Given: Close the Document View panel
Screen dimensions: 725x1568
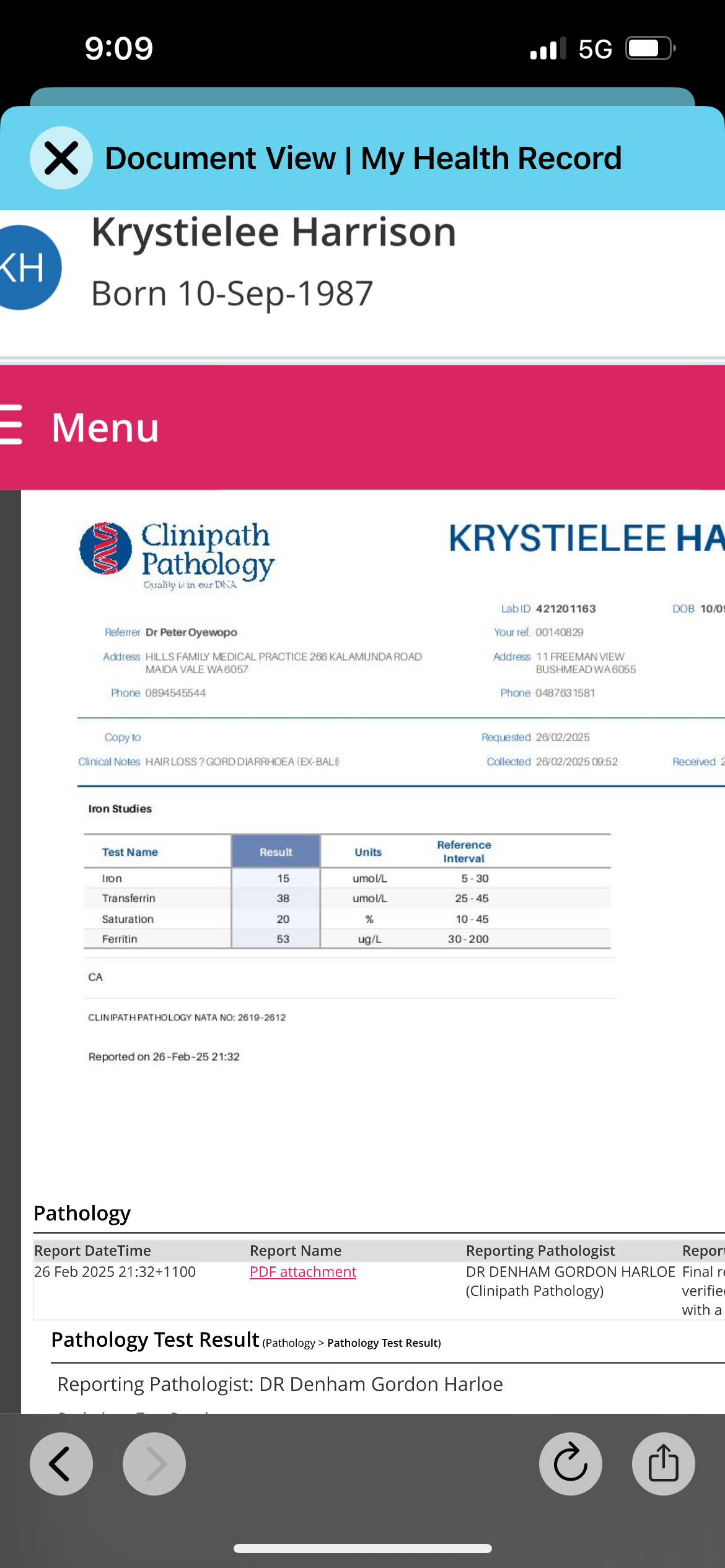Looking at the screenshot, I should pyautogui.click(x=61, y=158).
